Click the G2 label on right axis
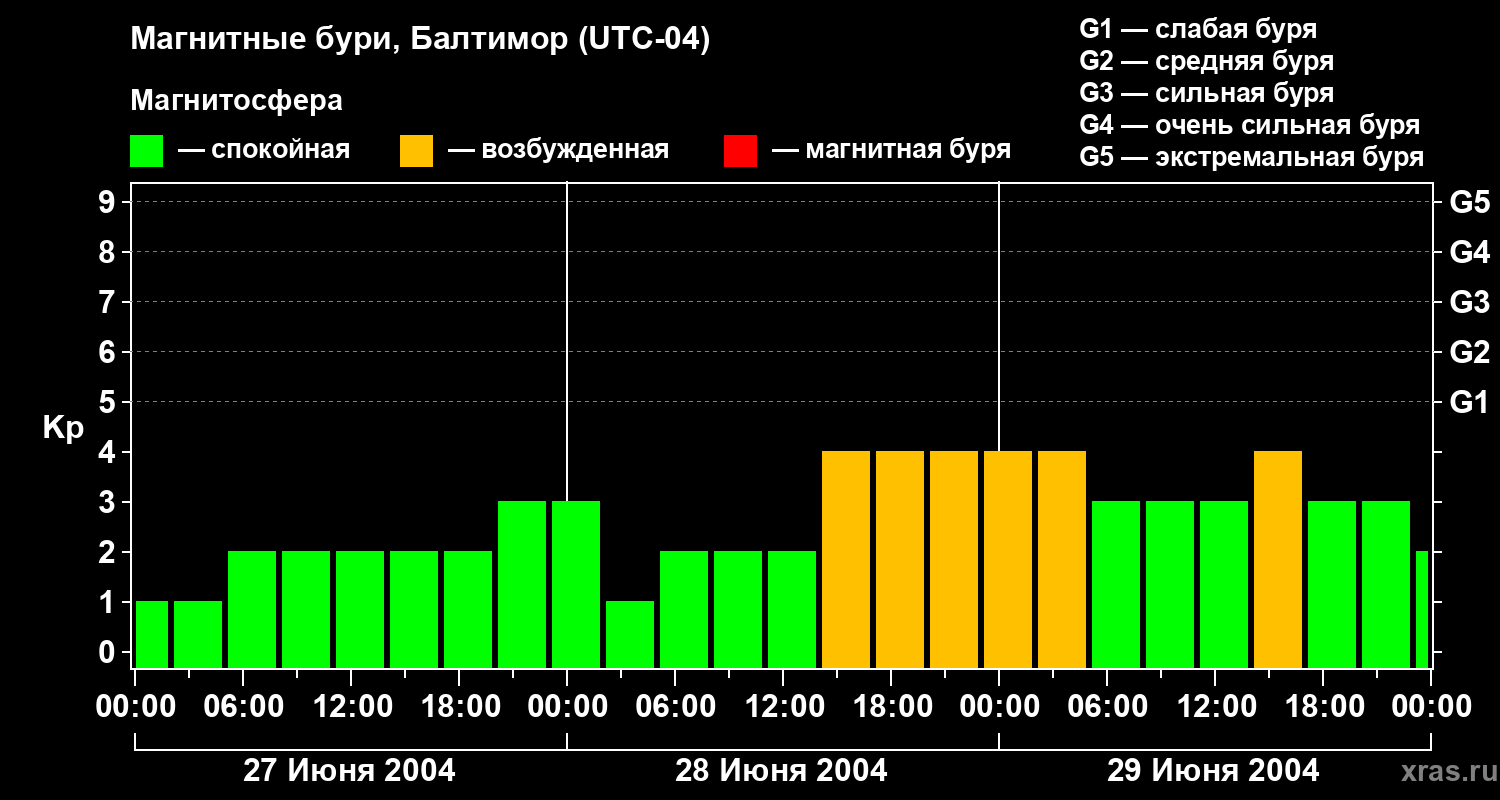Viewport: 1500px width, 800px height. [x=1469, y=352]
